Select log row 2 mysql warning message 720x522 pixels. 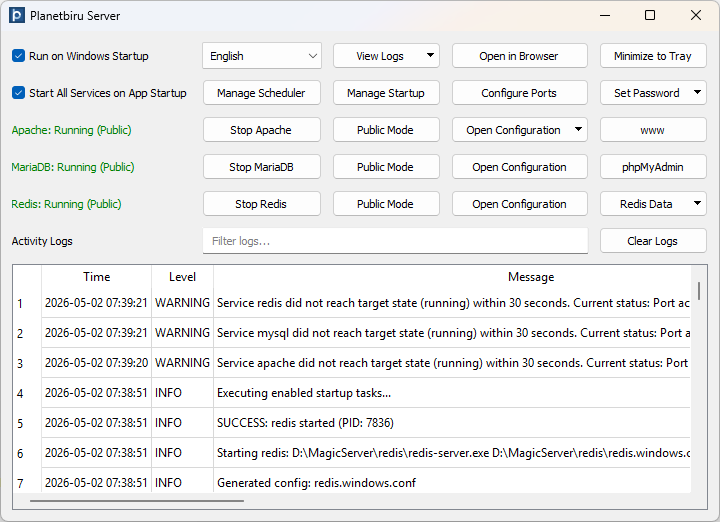point(452,333)
